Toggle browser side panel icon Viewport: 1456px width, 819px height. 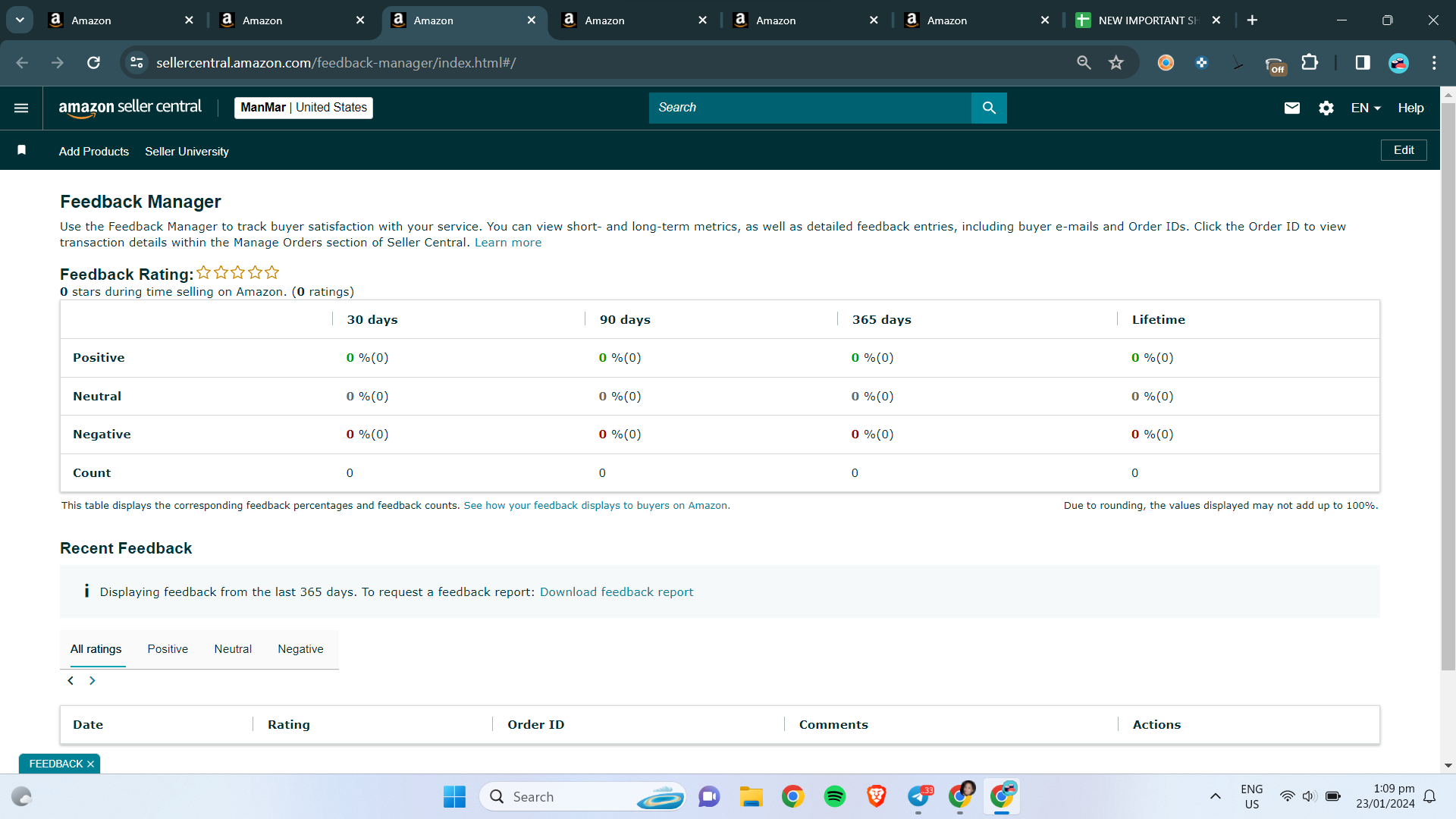tap(1363, 63)
